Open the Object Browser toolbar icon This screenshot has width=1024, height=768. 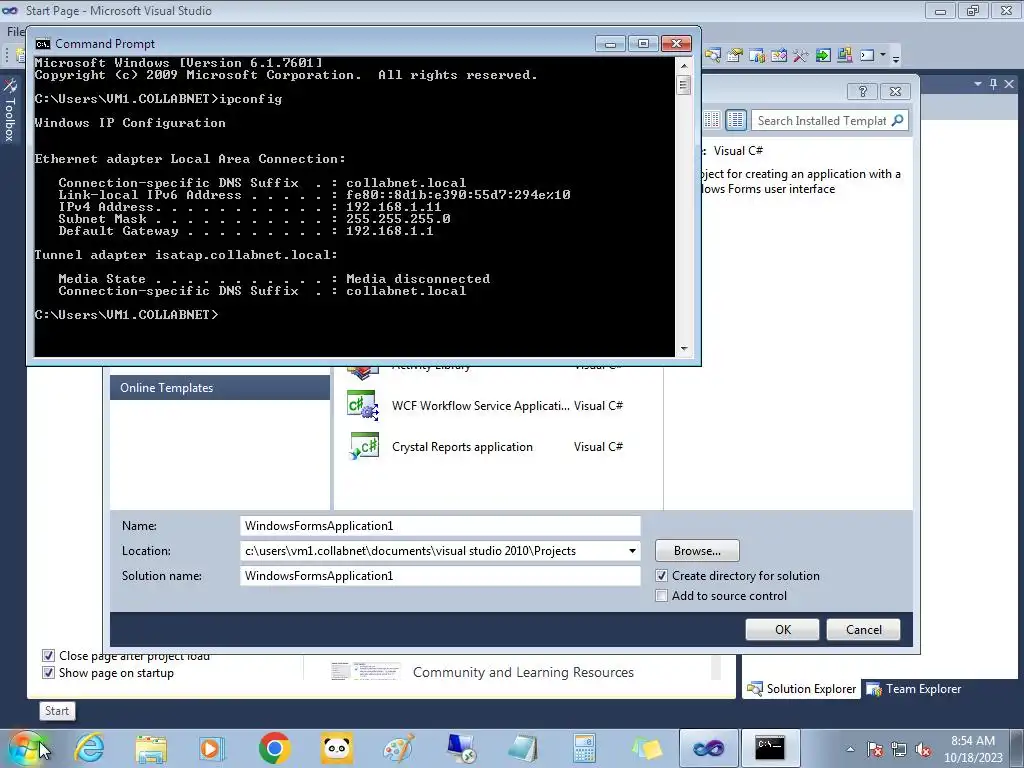coord(778,56)
